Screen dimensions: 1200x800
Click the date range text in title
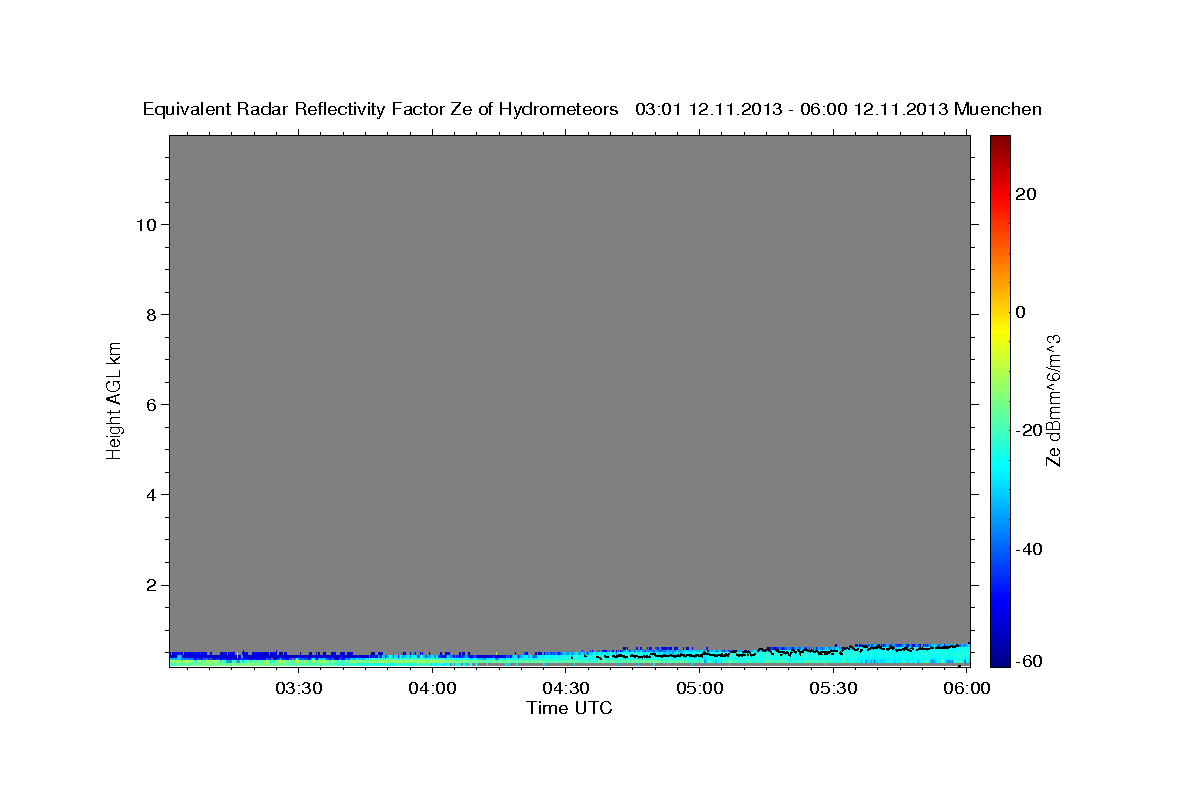click(791, 109)
